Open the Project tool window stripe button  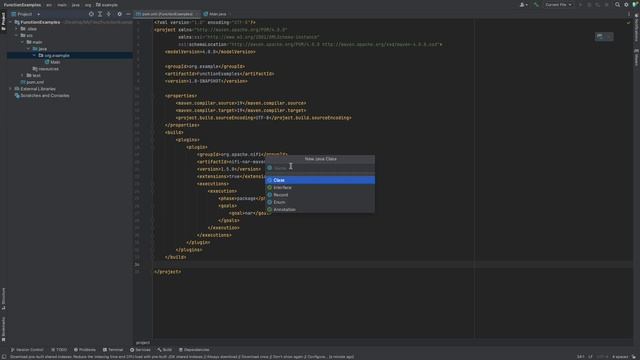click(x=3, y=21)
